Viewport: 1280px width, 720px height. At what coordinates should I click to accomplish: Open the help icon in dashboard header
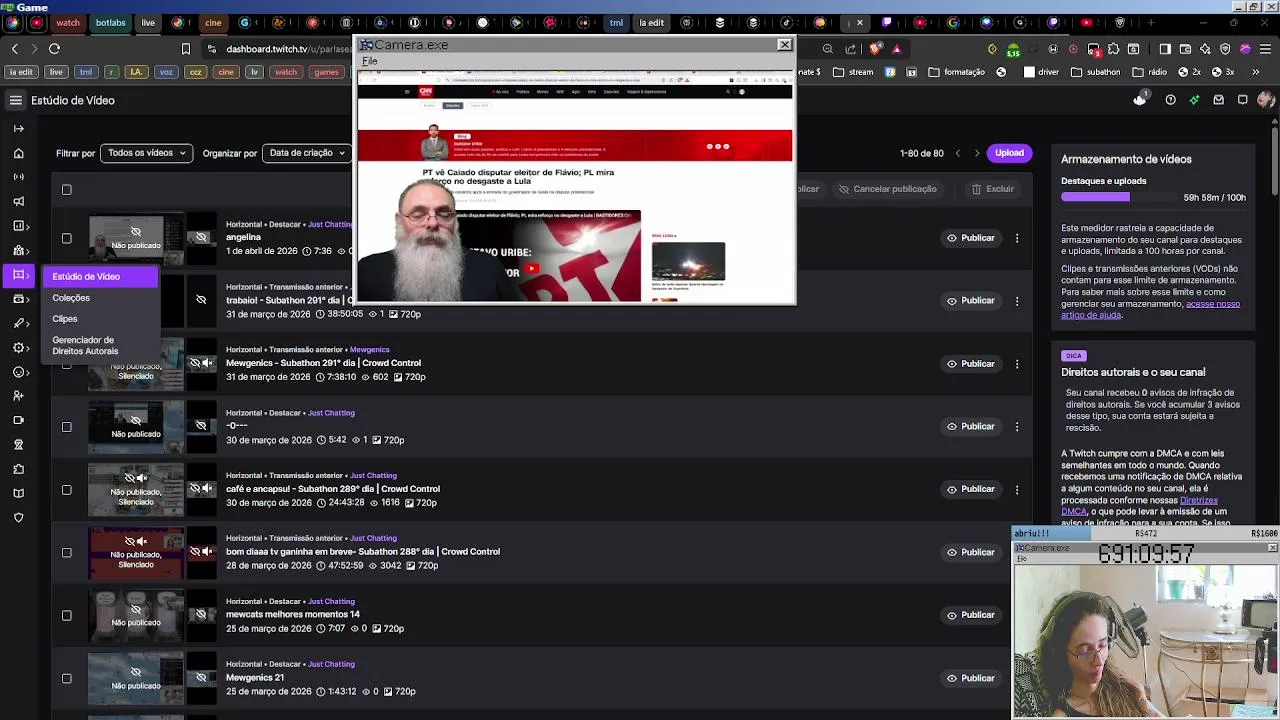pos(1170,100)
